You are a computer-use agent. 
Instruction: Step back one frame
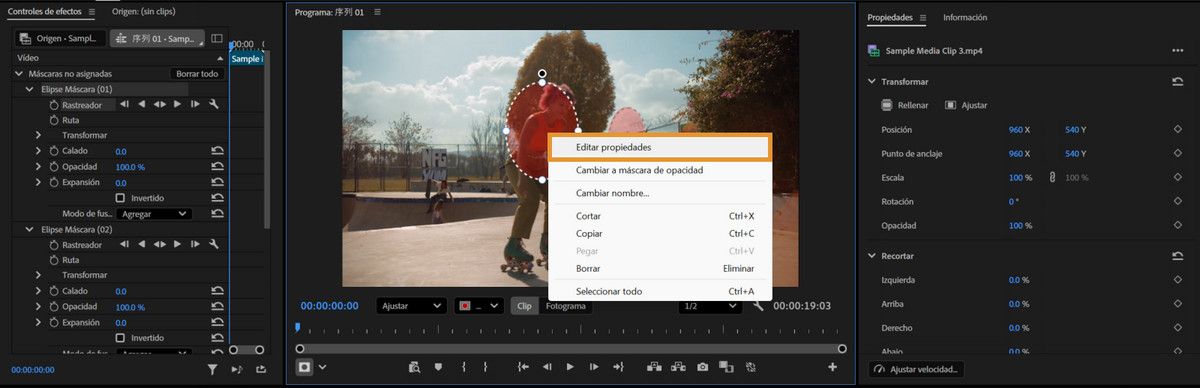546,367
